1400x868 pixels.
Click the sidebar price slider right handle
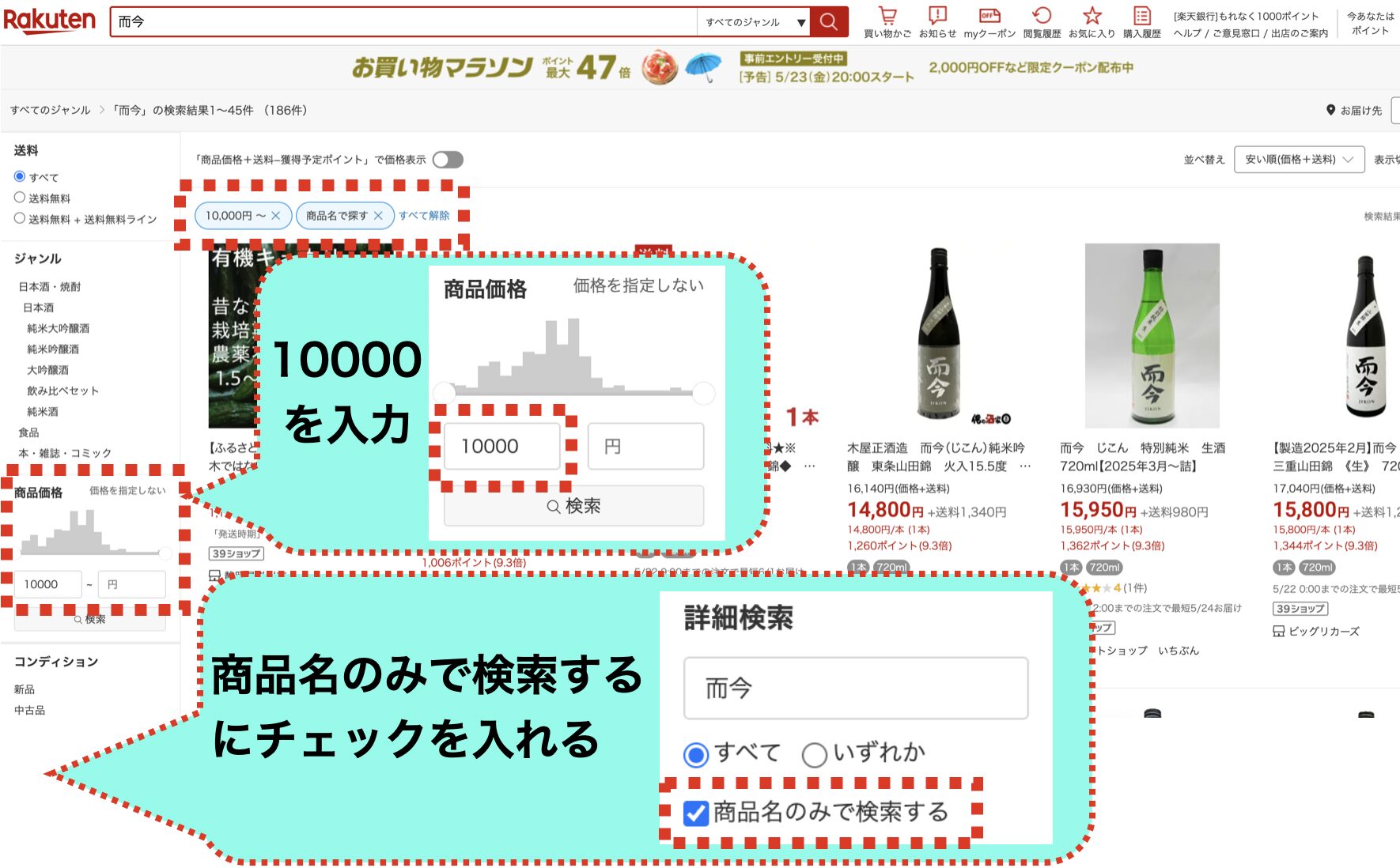pyautogui.click(x=165, y=553)
